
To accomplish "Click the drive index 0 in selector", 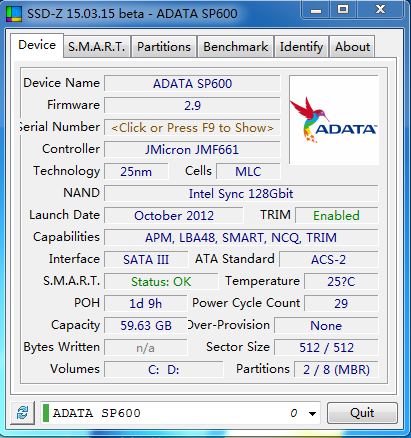I will tap(293, 413).
